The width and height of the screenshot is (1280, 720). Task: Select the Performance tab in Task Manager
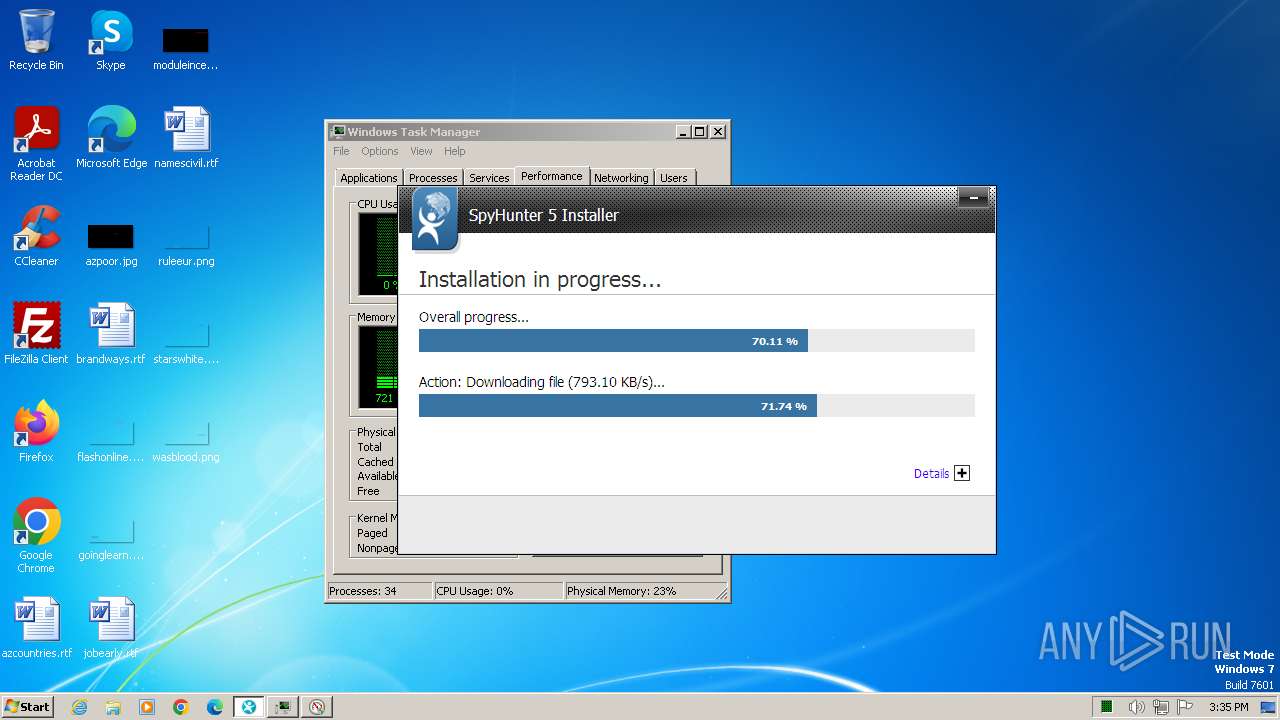[x=551, y=176]
